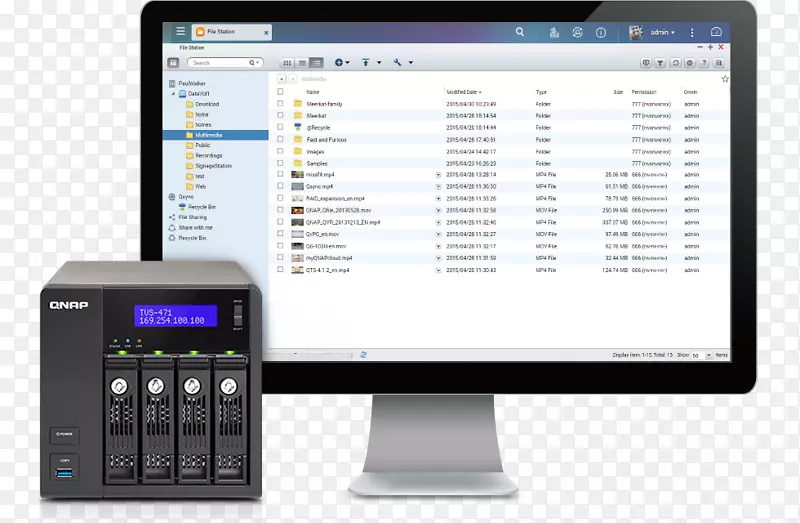Open the event notifications info icon
Image resolution: width=800 pixels, height=523 pixels.
(x=601, y=33)
